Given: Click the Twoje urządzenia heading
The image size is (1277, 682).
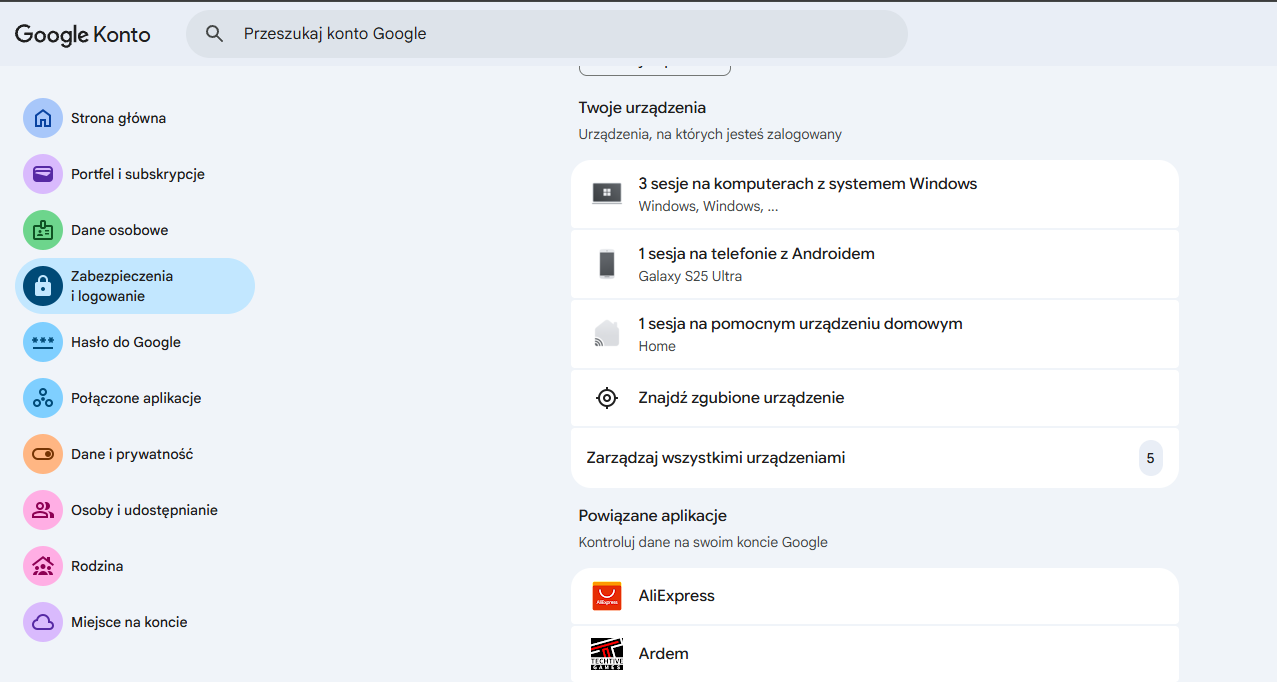Looking at the screenshot, I should pyautogui.click(x=642, y=108).
